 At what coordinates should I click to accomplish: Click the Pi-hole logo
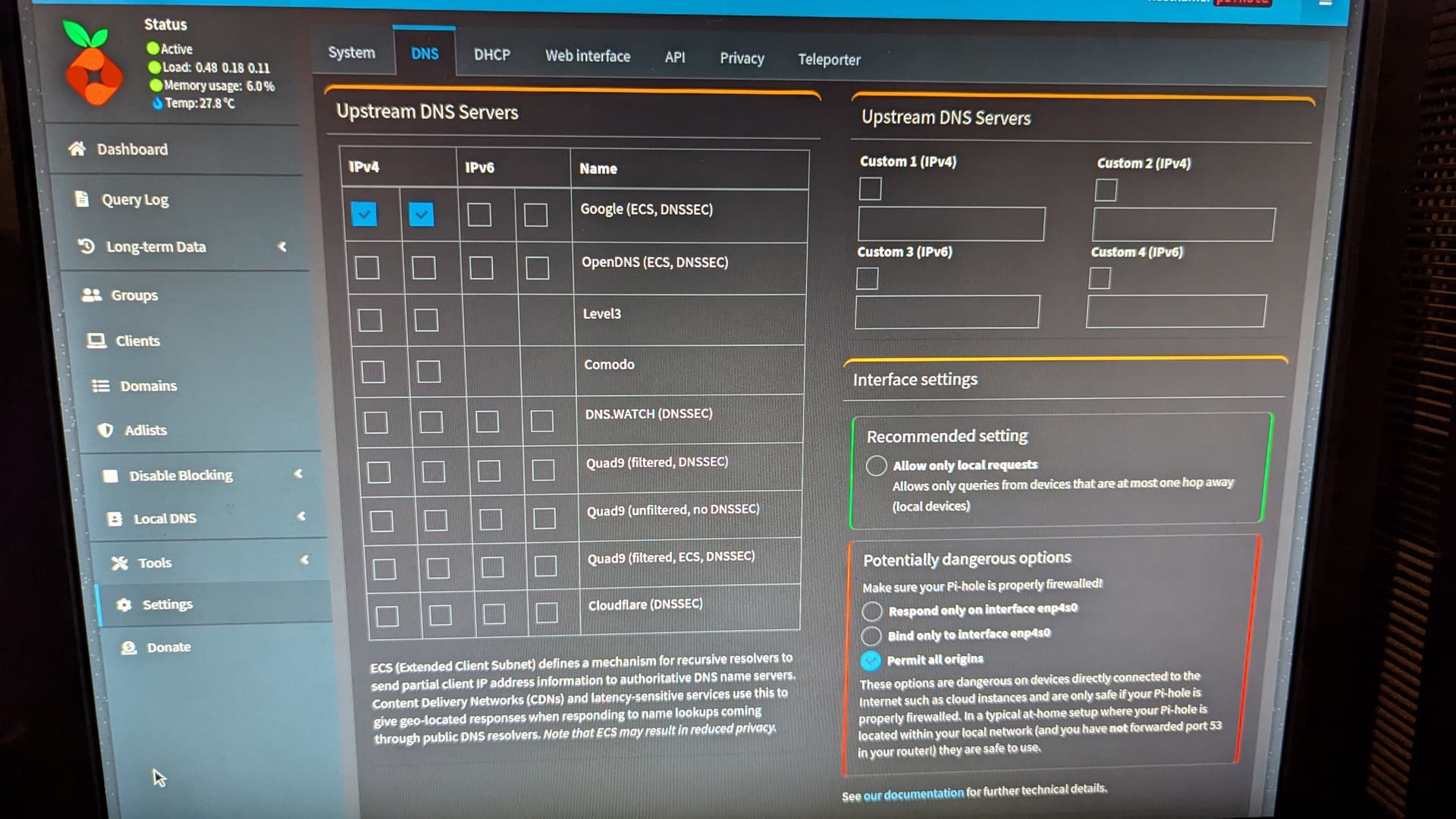pos(93,63)
